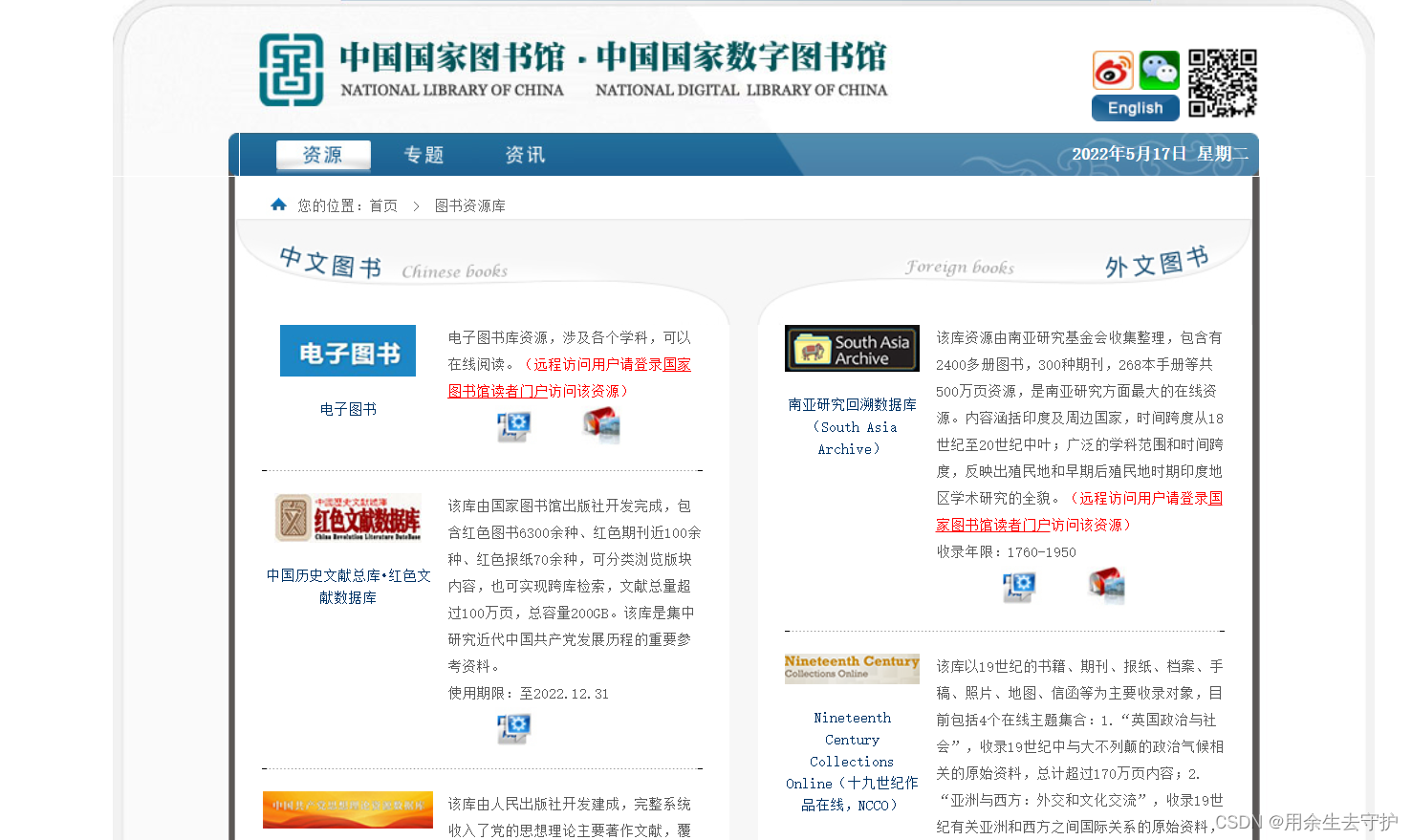Click the South Asia Archive banner image
This screenshot has width=1412, height=840.
point(852,348)
